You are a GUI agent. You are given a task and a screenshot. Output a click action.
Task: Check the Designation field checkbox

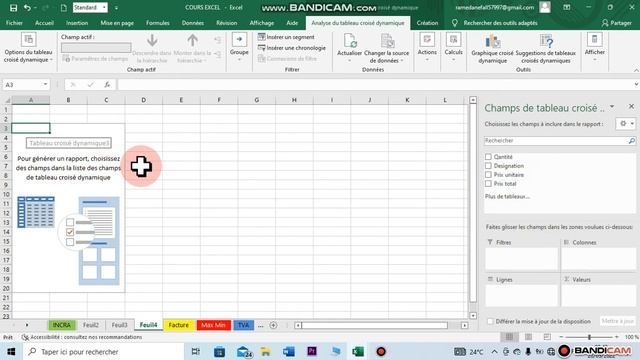click(488, 166)
